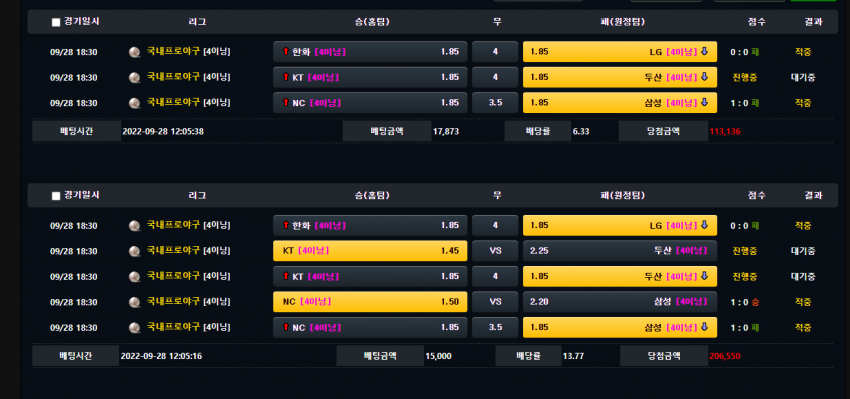
Task: Click the 두산 2.25 away odds button
Action: click(x=620, y=251)
